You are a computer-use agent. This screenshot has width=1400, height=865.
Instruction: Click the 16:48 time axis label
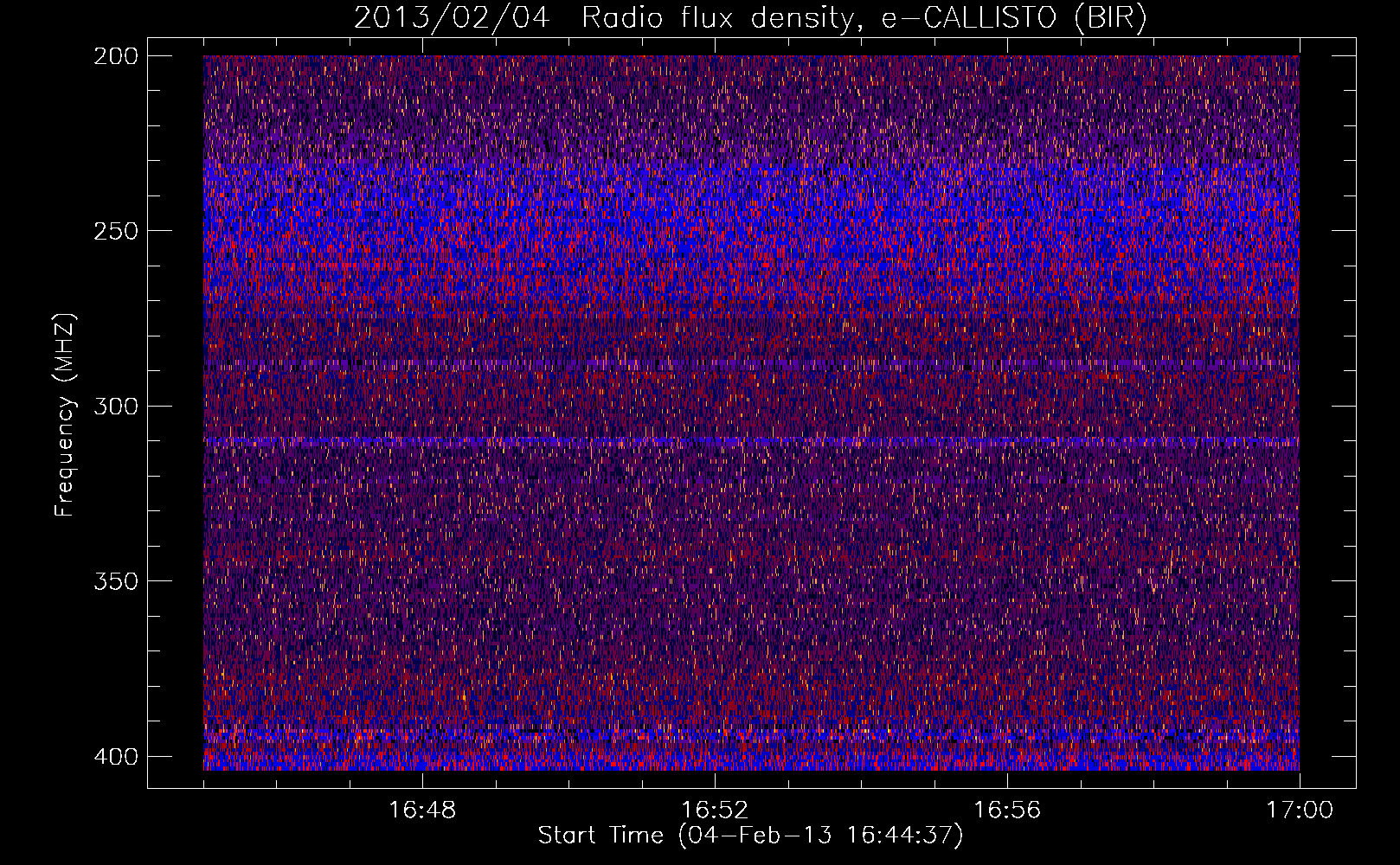point(422,811)
